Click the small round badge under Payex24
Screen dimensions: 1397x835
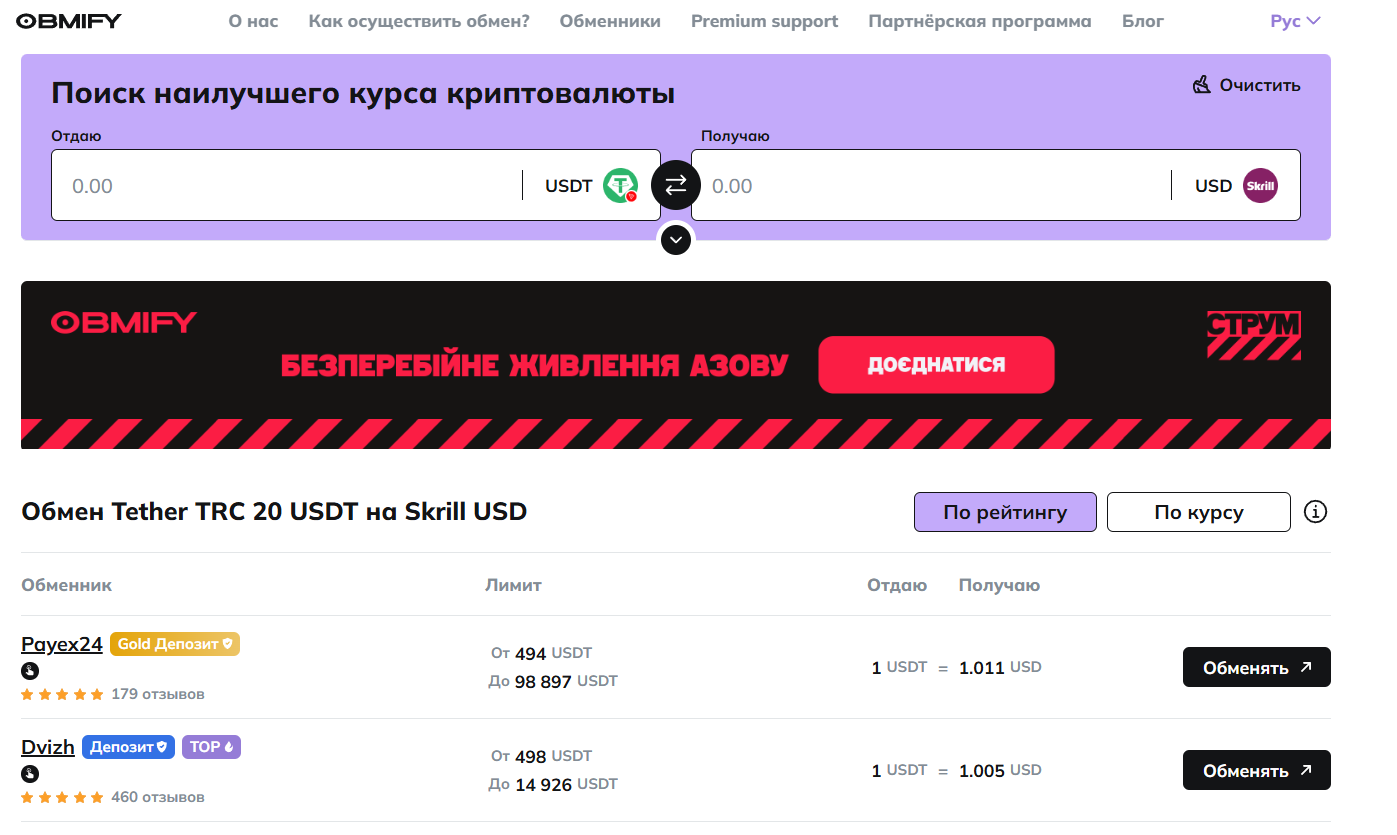pos(30,671)
